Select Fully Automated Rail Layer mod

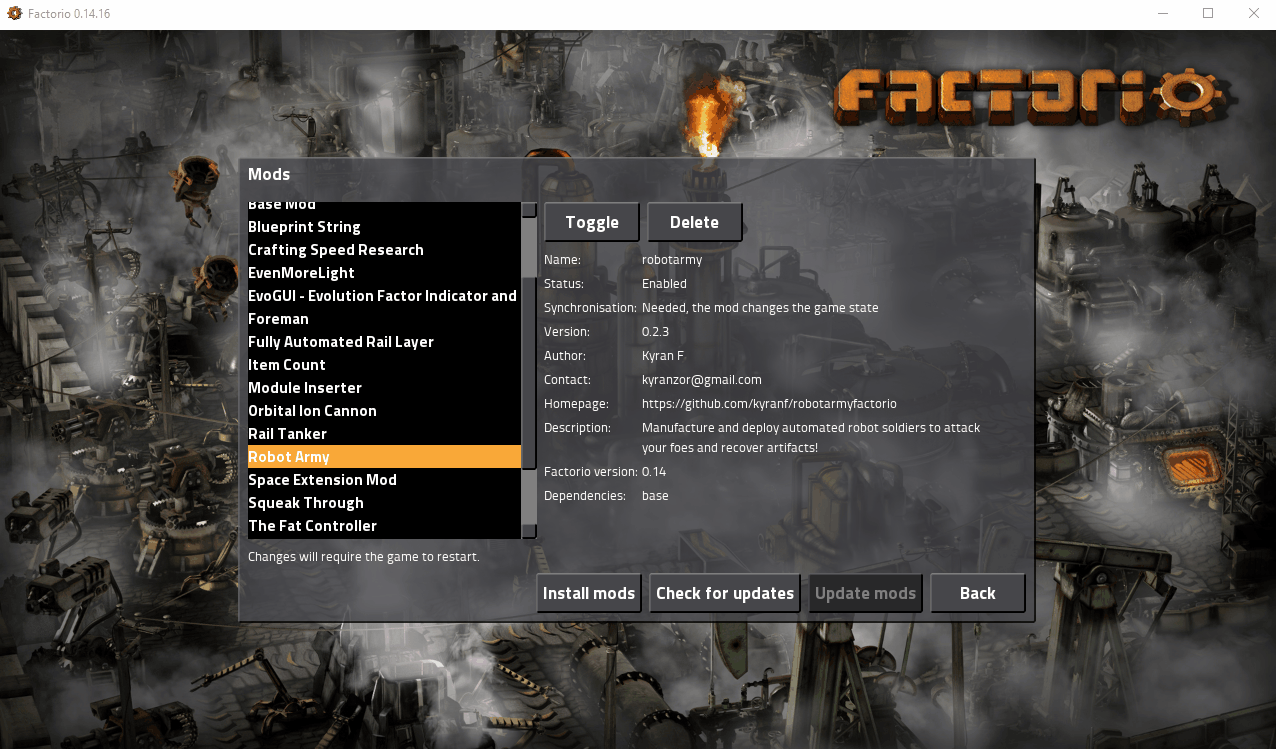[341, 342]
